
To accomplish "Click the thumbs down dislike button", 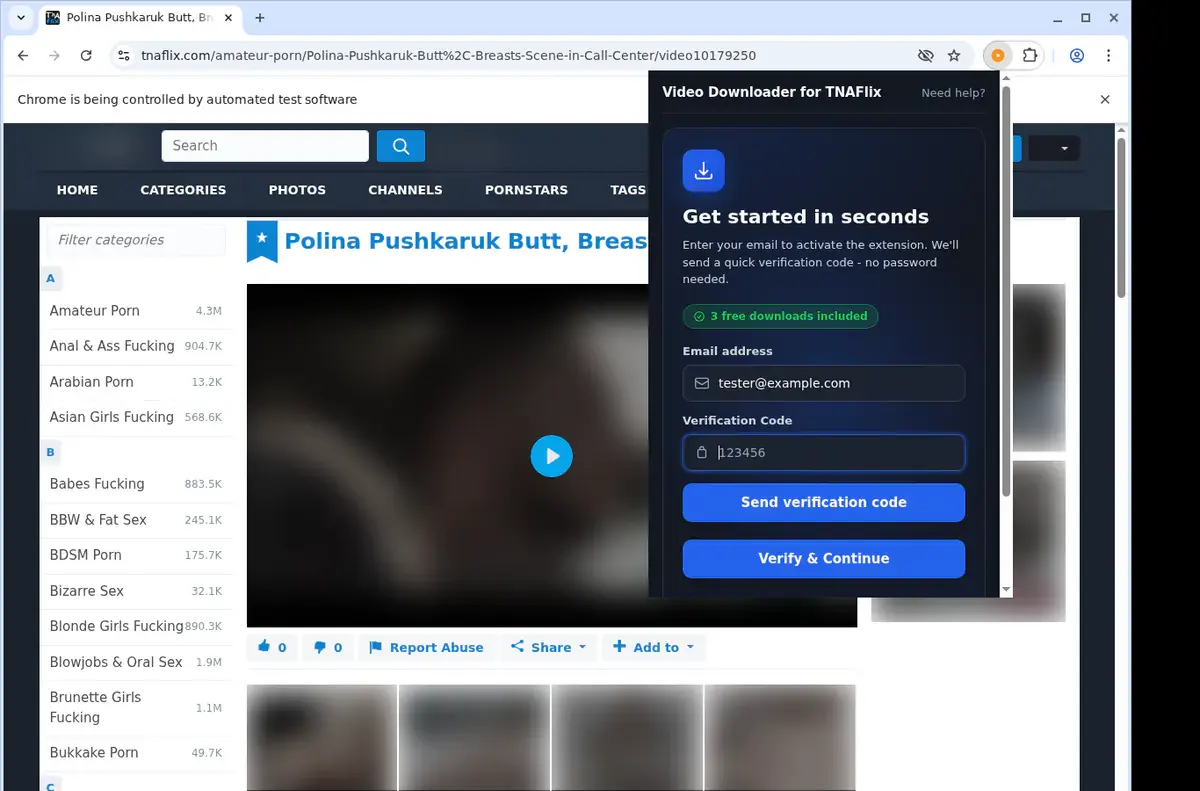I will pos(328,647).
